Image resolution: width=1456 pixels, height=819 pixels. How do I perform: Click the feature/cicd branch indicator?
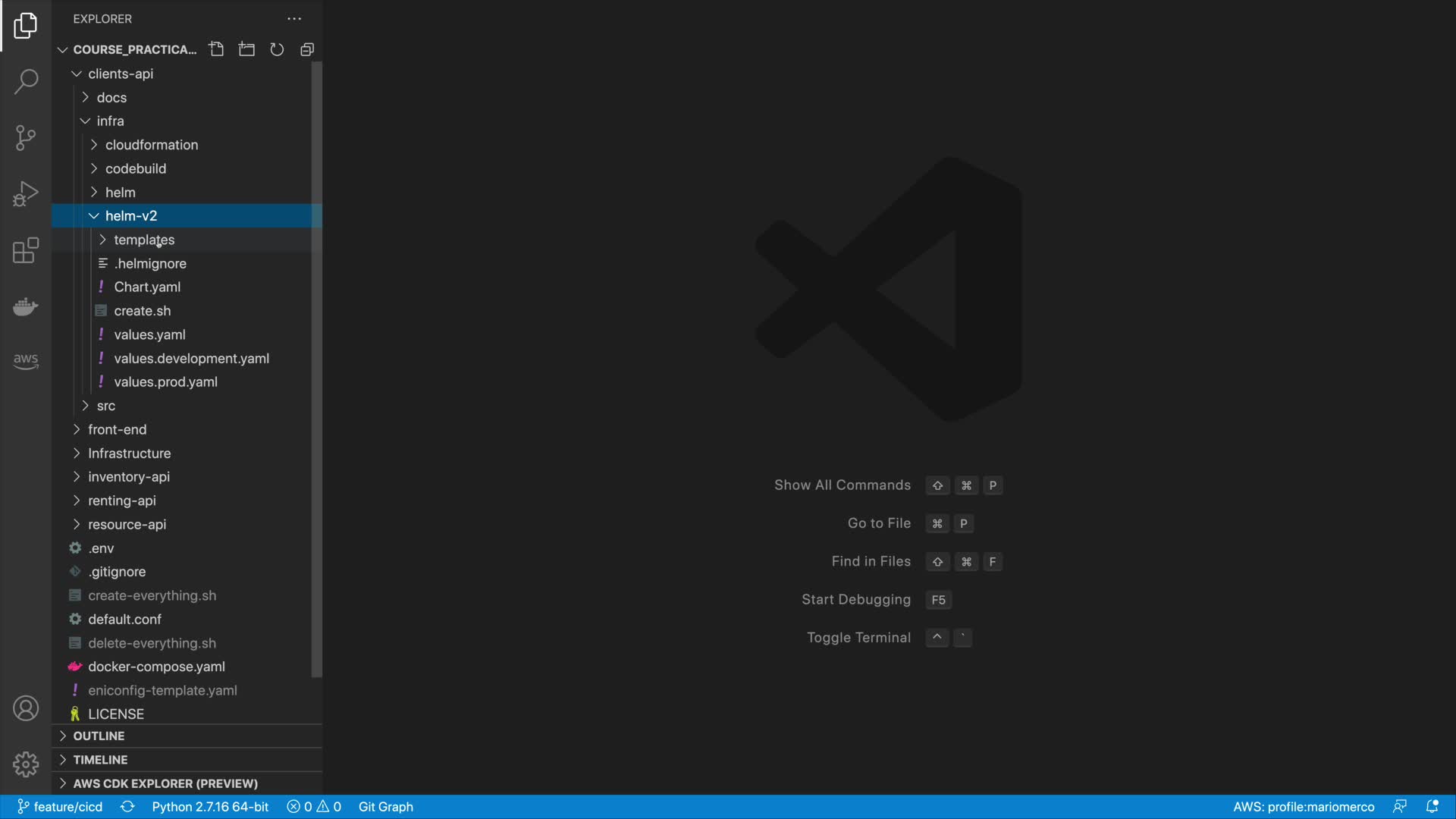coord(61,807)
